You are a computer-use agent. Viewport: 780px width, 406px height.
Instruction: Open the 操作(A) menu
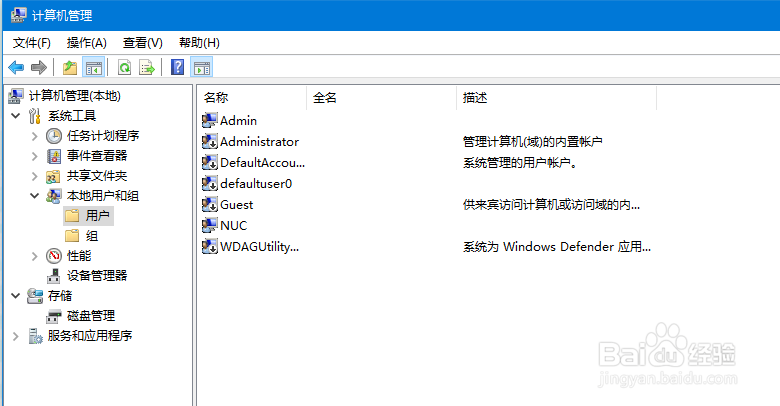(x=87, y=43)
